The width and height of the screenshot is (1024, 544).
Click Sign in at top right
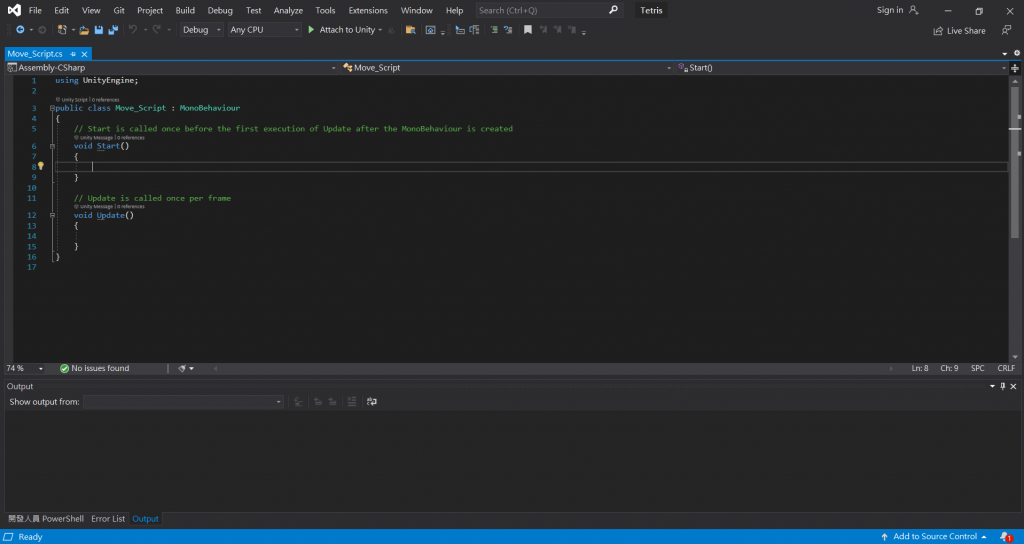(890, 10)
